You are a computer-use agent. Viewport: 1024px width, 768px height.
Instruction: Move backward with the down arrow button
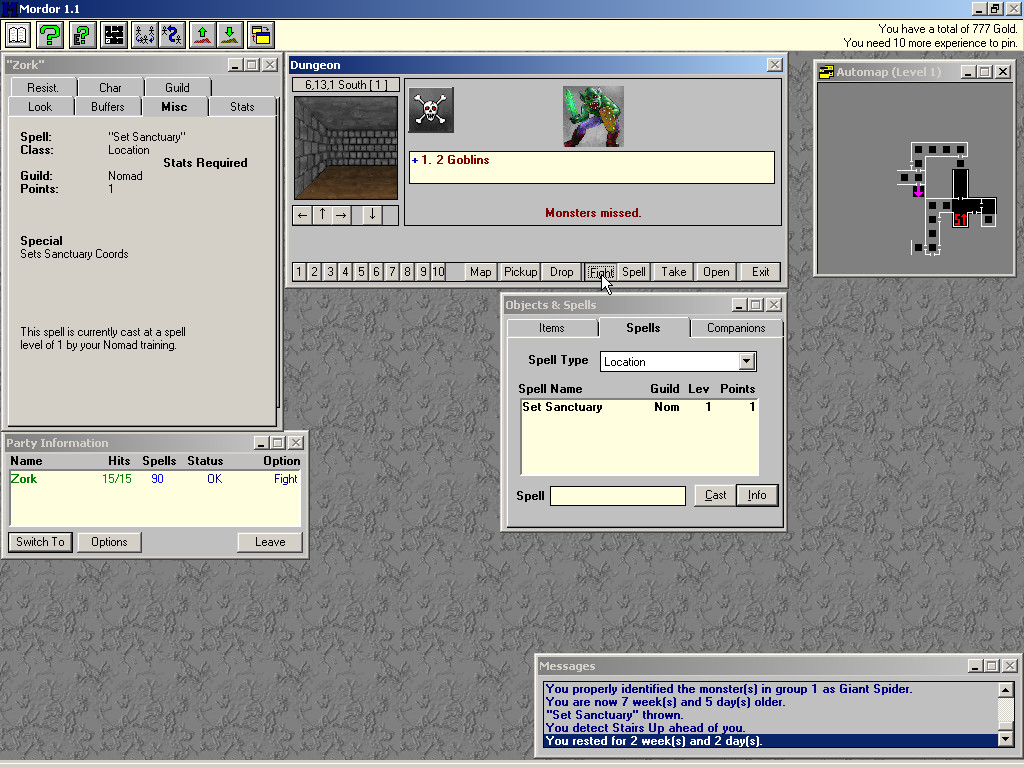tap(372, 215)
